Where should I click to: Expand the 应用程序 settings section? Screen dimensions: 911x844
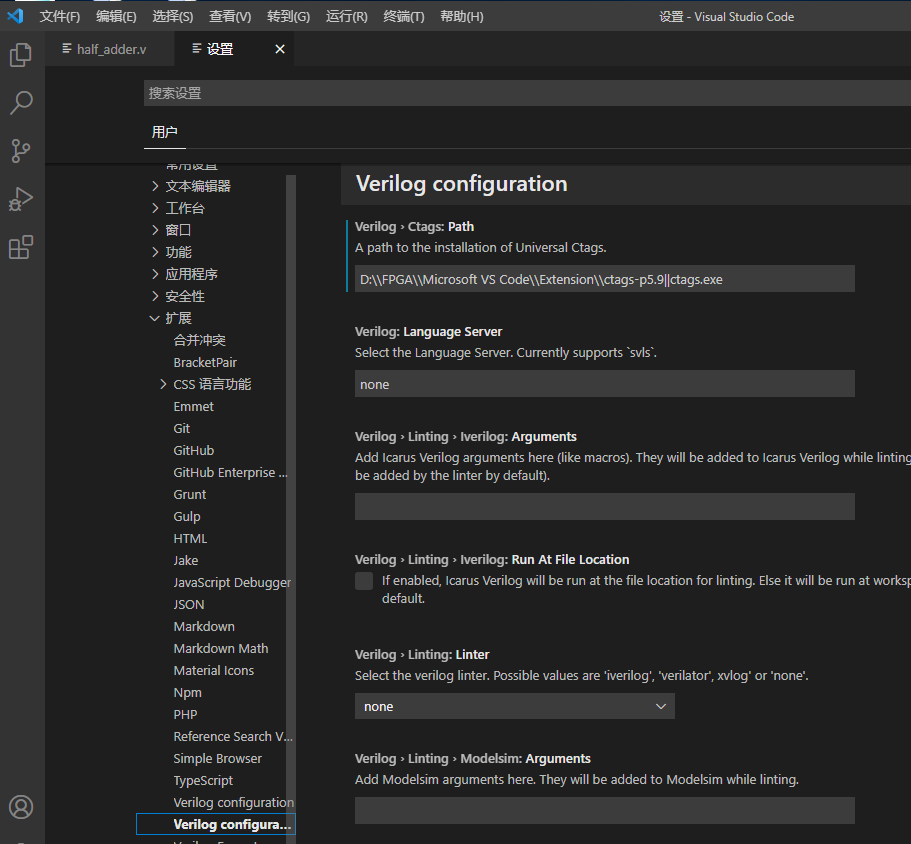[x=155, y=274]
